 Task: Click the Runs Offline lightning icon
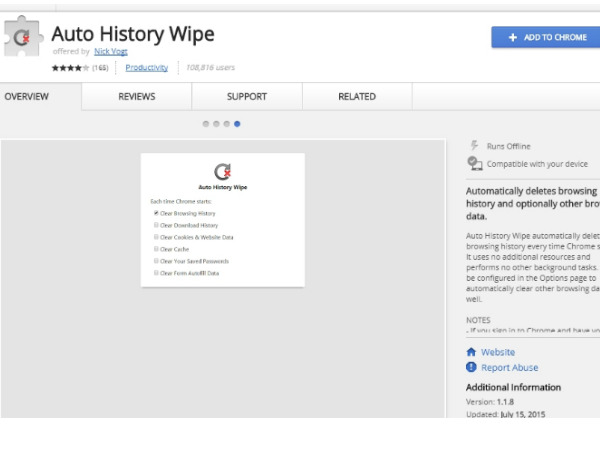click(x=474, y=145)
